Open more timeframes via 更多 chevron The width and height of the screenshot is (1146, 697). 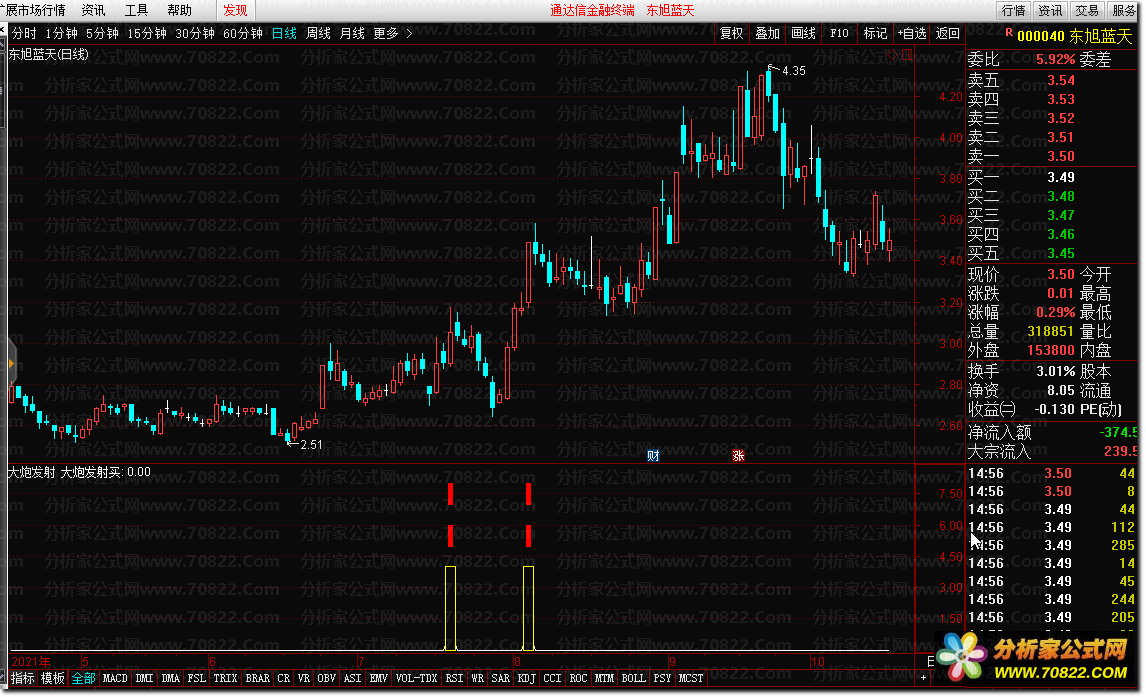pos(393,34)
